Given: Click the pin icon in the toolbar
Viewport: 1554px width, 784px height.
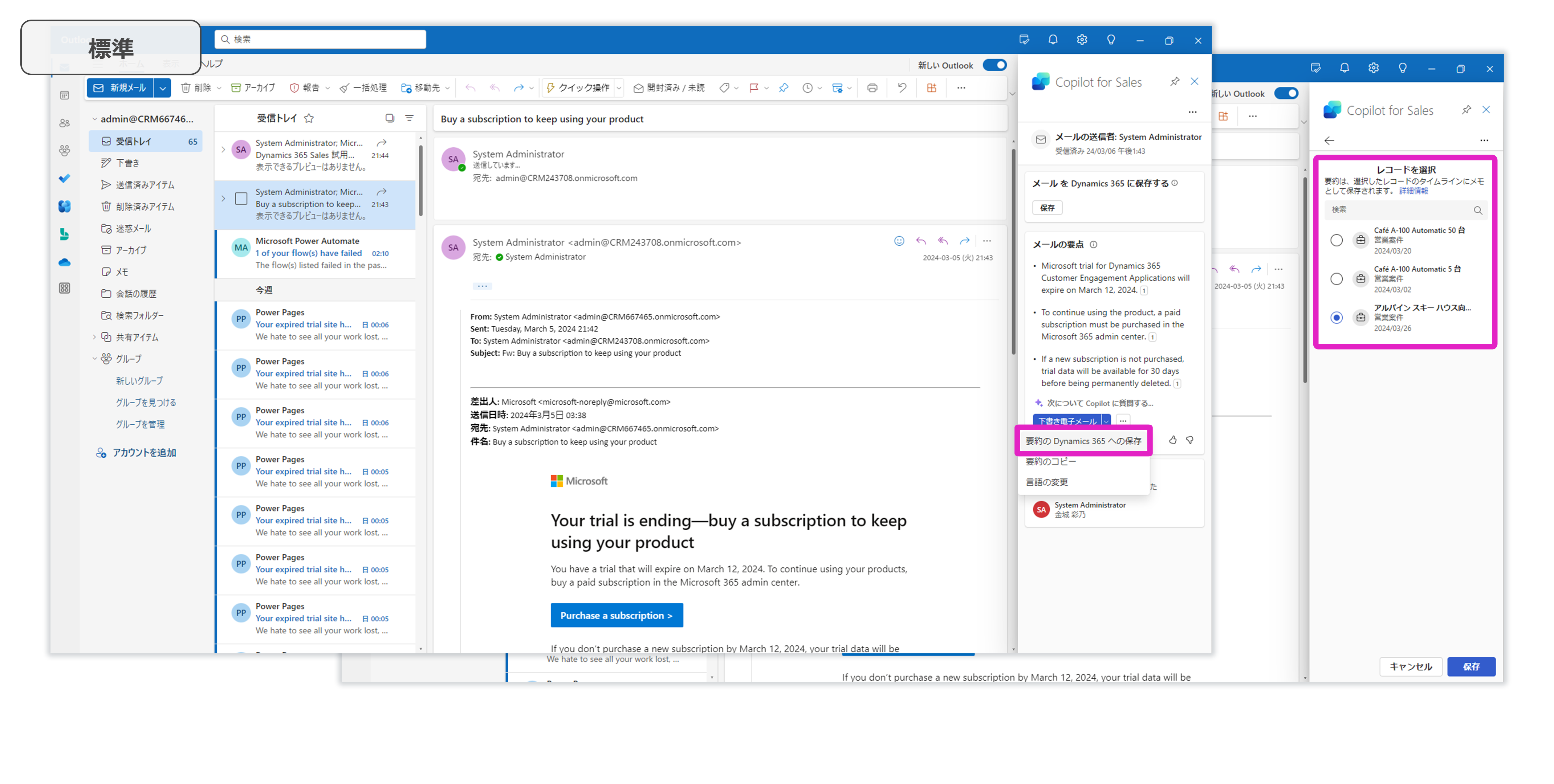Looking at the screenshot, I should tap(783, 88).
